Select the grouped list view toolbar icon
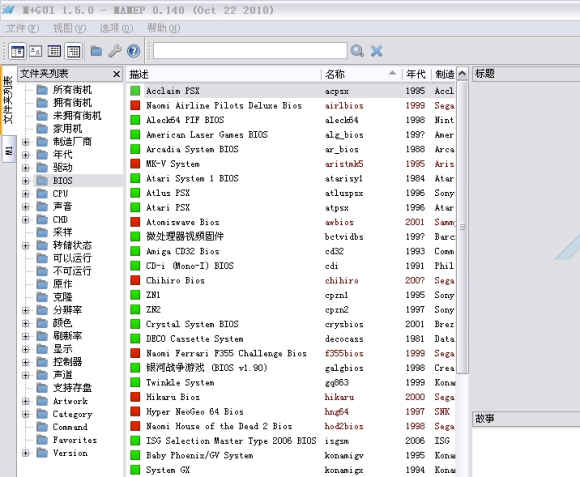 (73, 51)
